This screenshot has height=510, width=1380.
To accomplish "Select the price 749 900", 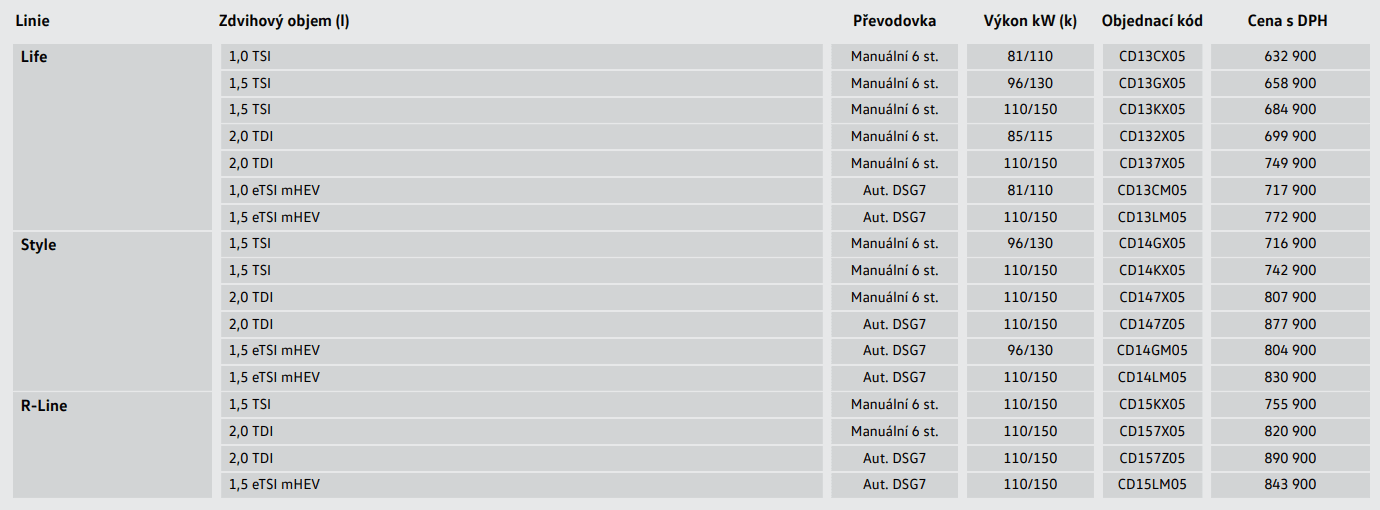I will point(1289,163).
